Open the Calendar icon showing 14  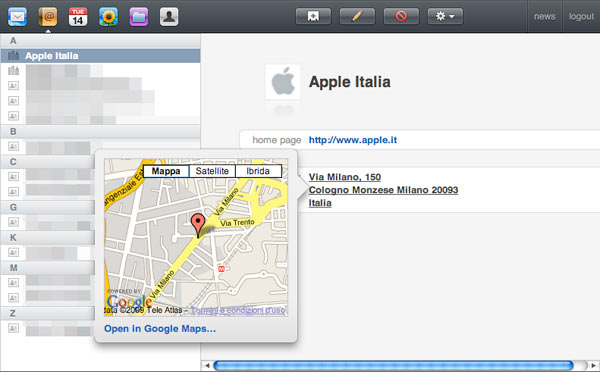tap(78, 17)
